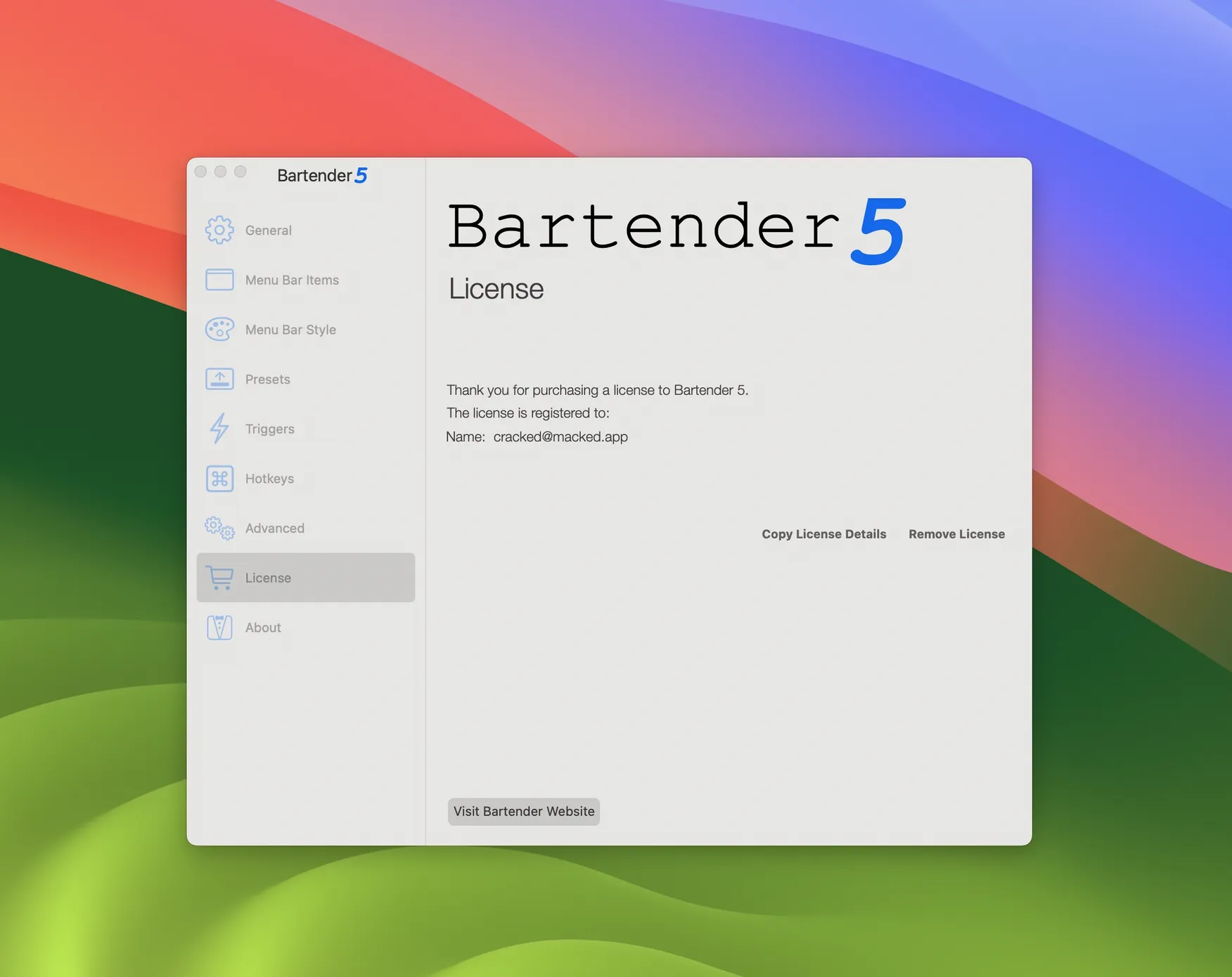Click the Advanced double-gear icon
The image size is (1232, 977).
219,528
